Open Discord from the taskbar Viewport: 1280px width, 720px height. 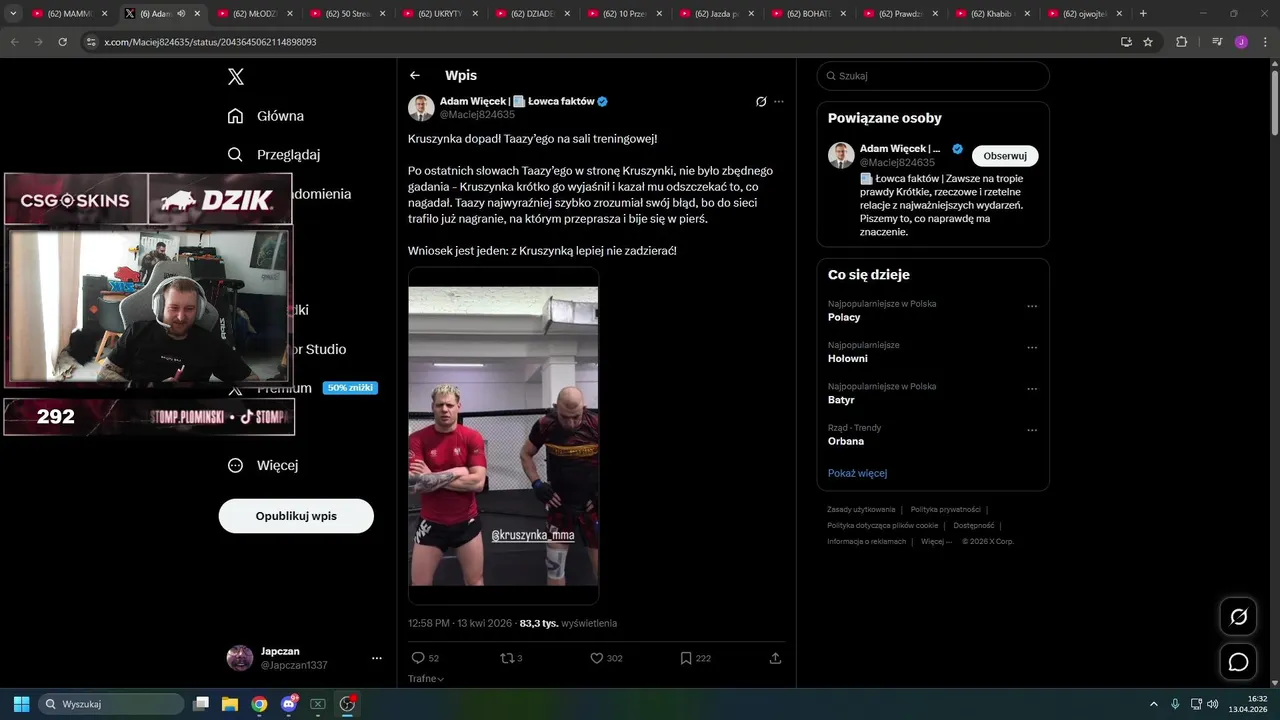tap(289, 704)
